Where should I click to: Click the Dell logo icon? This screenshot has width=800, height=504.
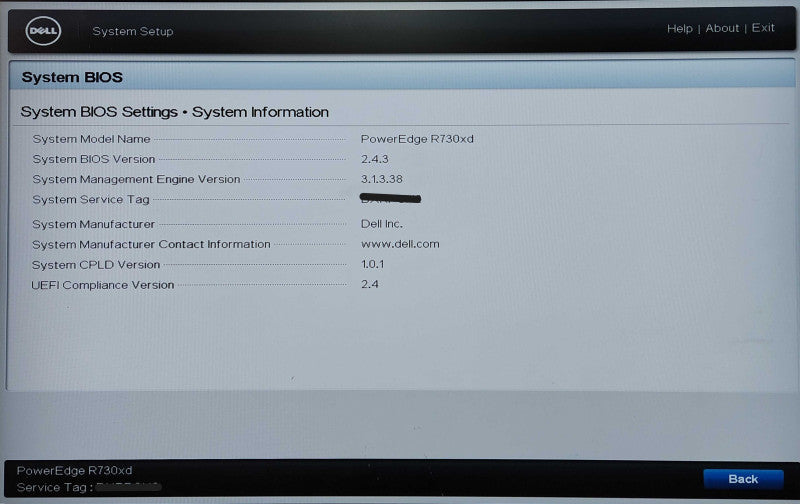[43, 31]
